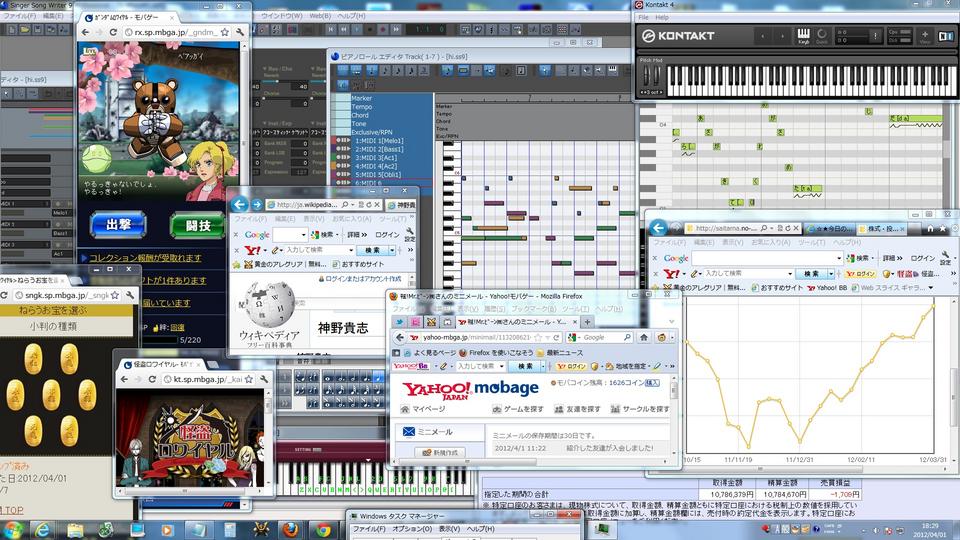960x540 pixels.
Task: Go back in the Firefox mobage window
Action: [400, 337]
